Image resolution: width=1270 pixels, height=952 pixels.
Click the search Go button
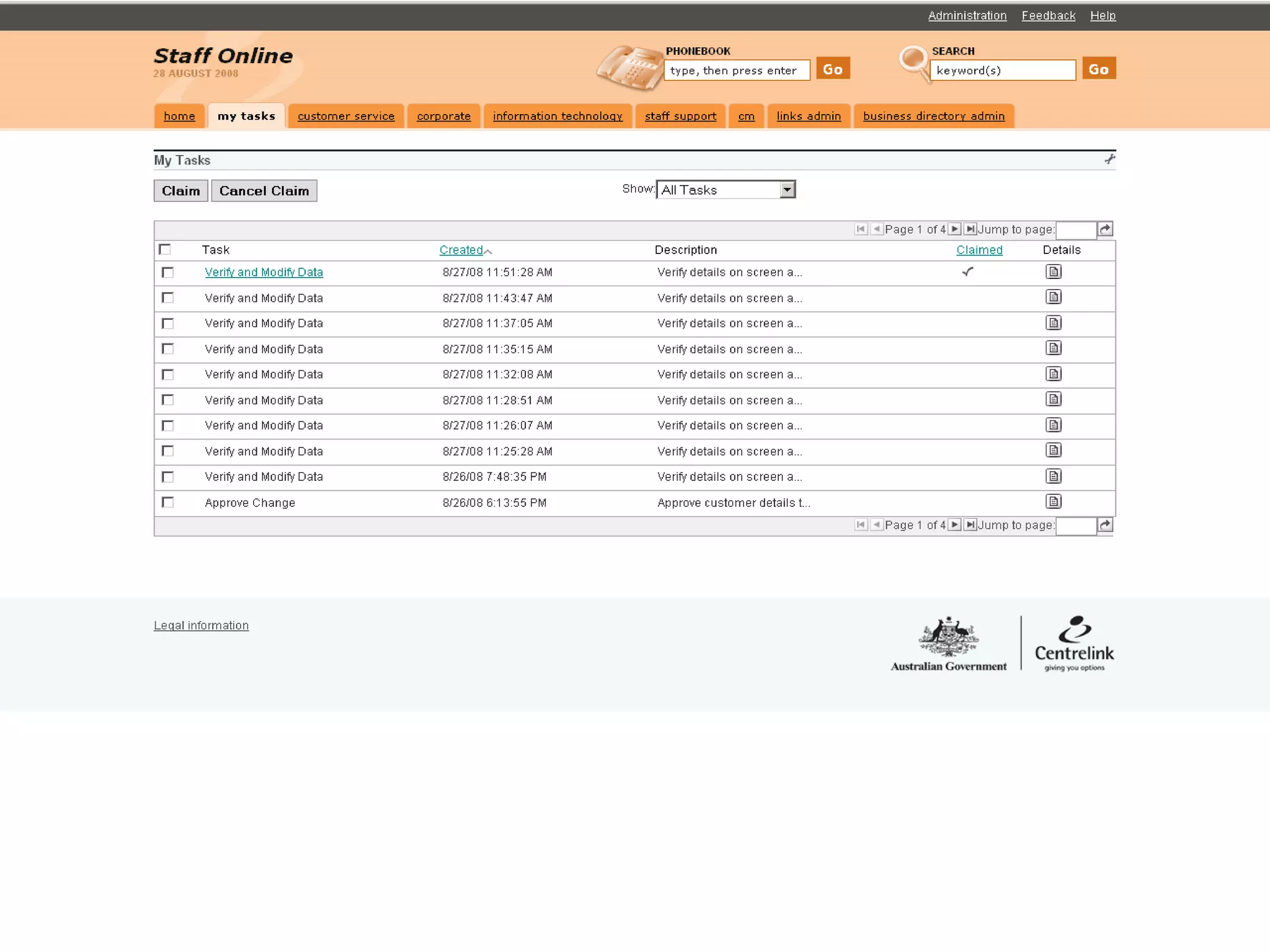click(x=1099, y=69)
